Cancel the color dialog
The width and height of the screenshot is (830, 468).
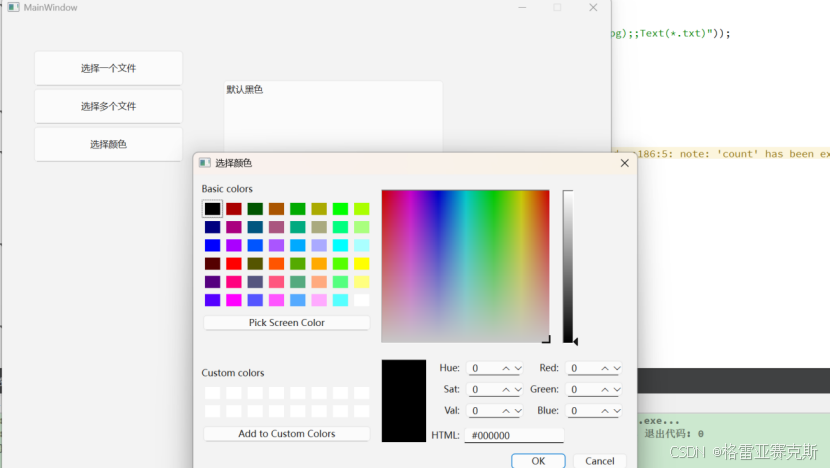(x=599, y=461)
